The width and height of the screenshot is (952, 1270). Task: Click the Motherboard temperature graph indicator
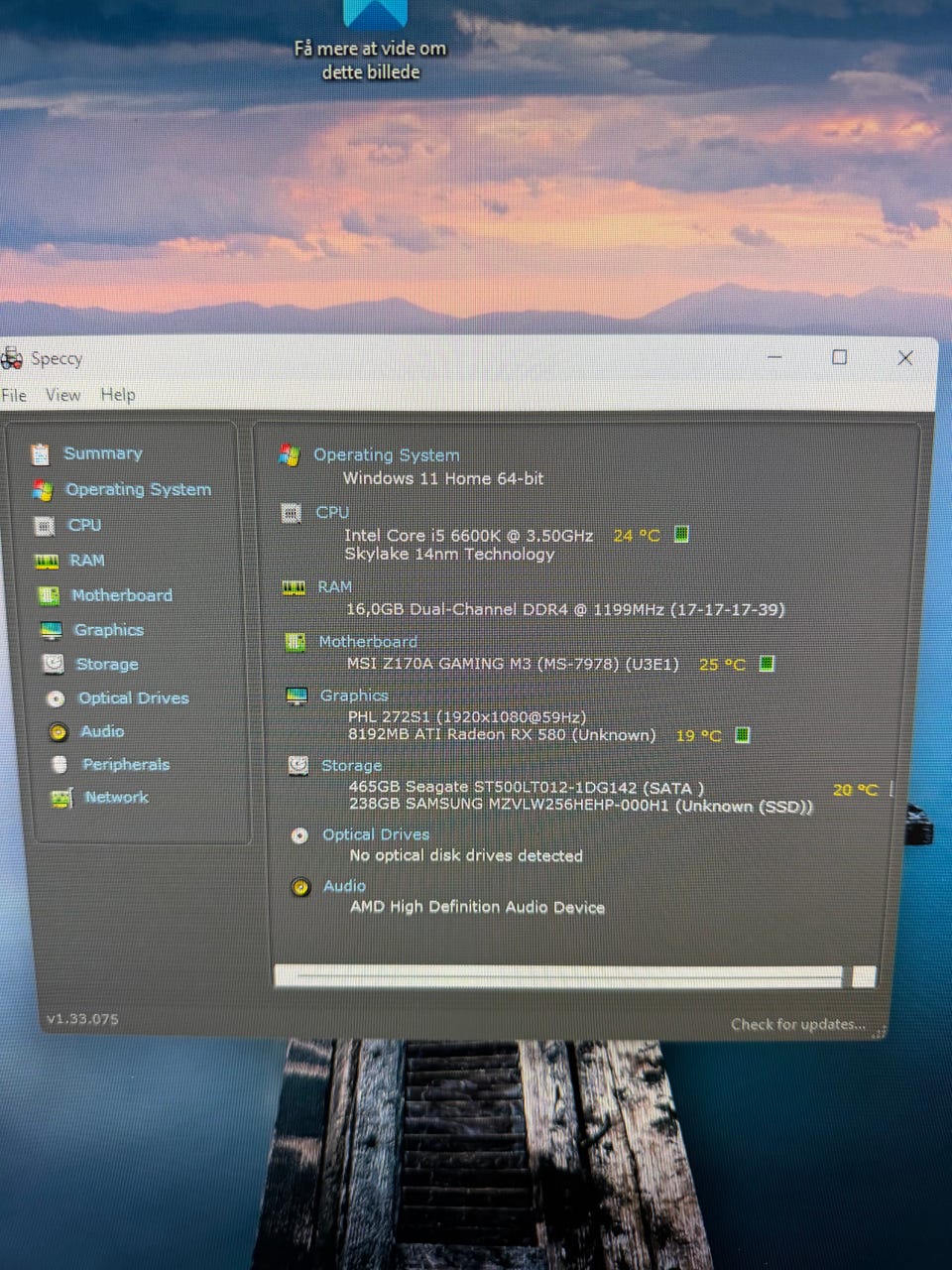pyautogui.click(x=767, y=663)
